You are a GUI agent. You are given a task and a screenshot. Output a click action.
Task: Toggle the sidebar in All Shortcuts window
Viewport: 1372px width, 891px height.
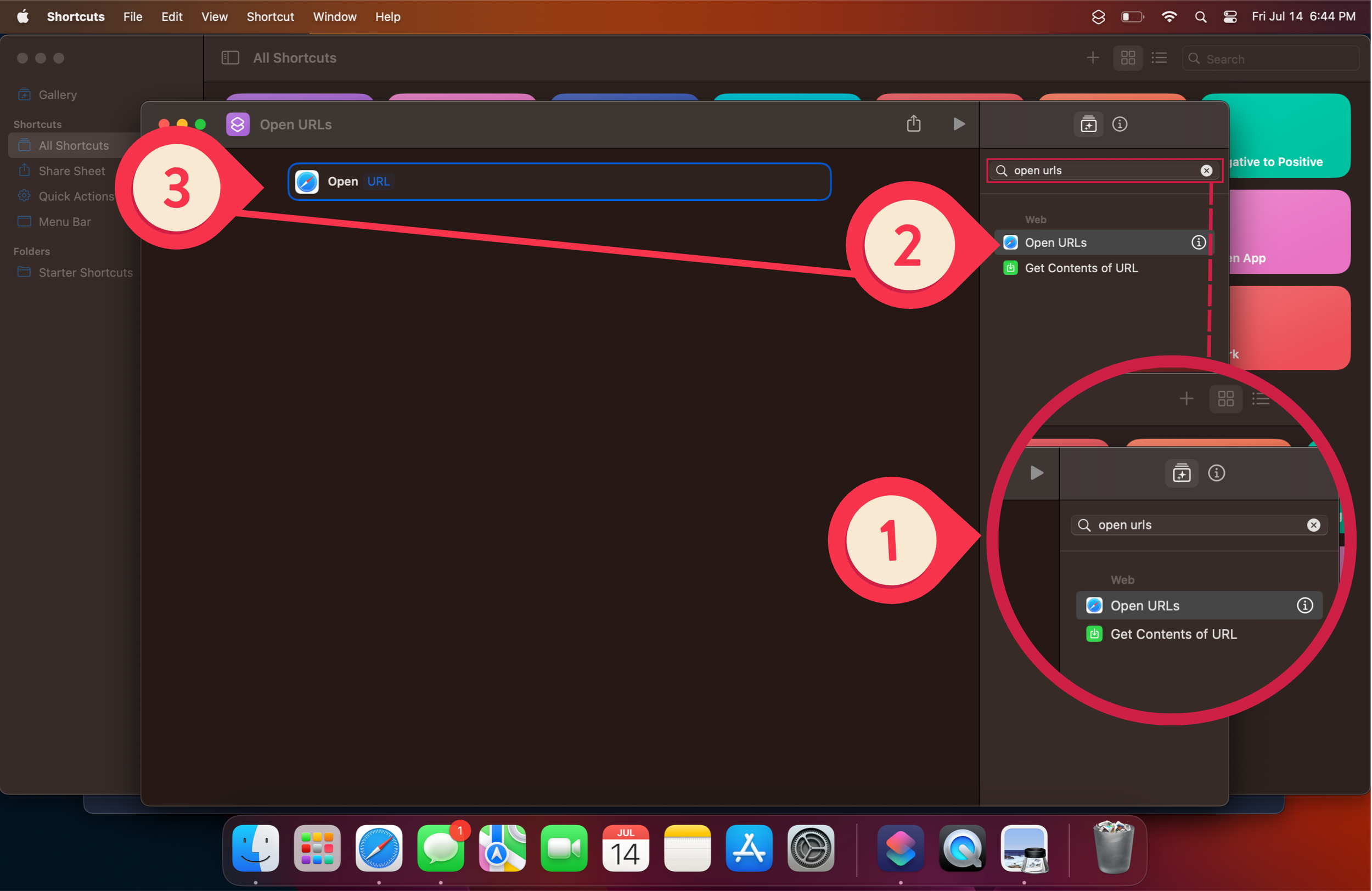(x=230, y=58)
